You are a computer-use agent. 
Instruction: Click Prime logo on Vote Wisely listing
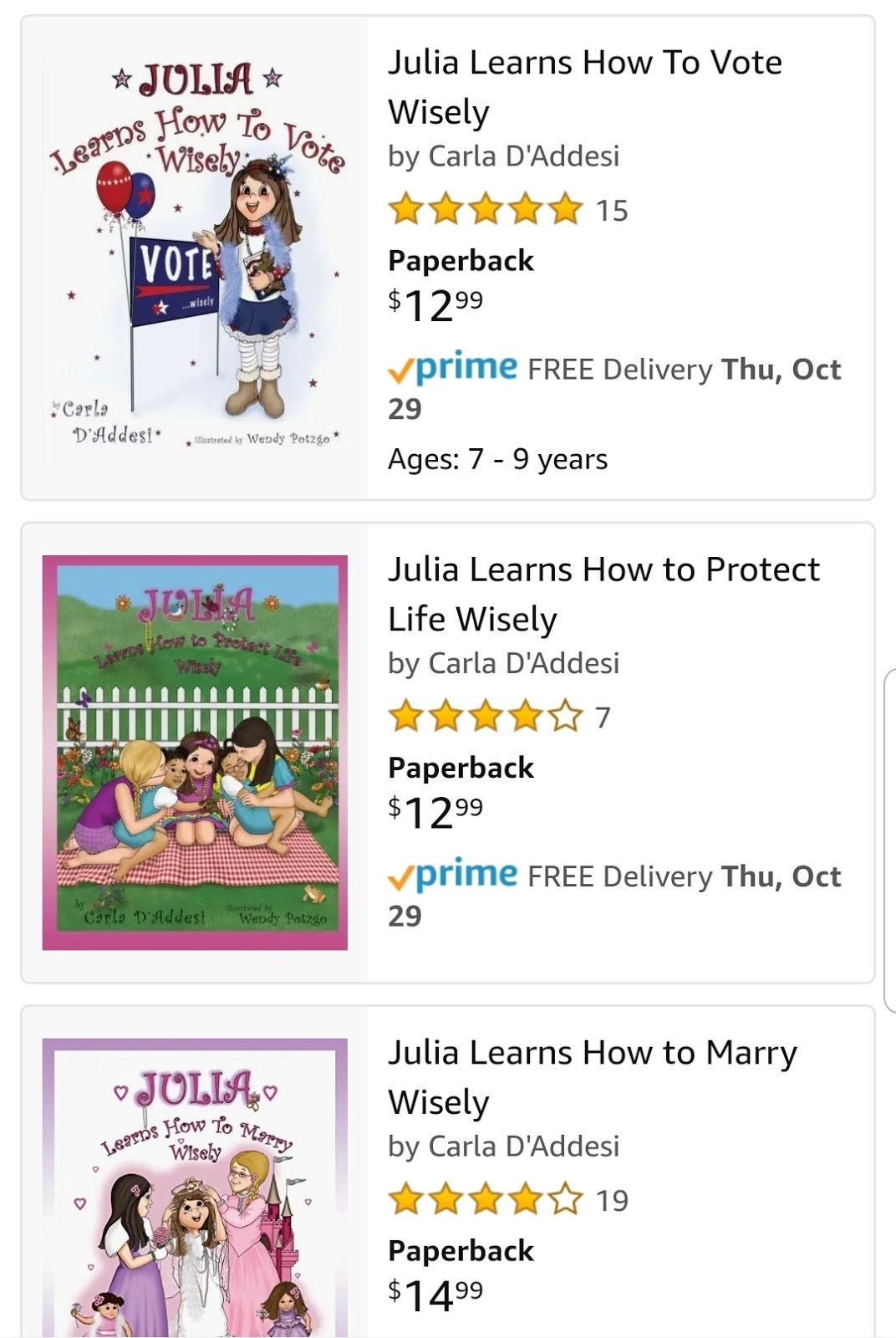click(x=453, y=368)
